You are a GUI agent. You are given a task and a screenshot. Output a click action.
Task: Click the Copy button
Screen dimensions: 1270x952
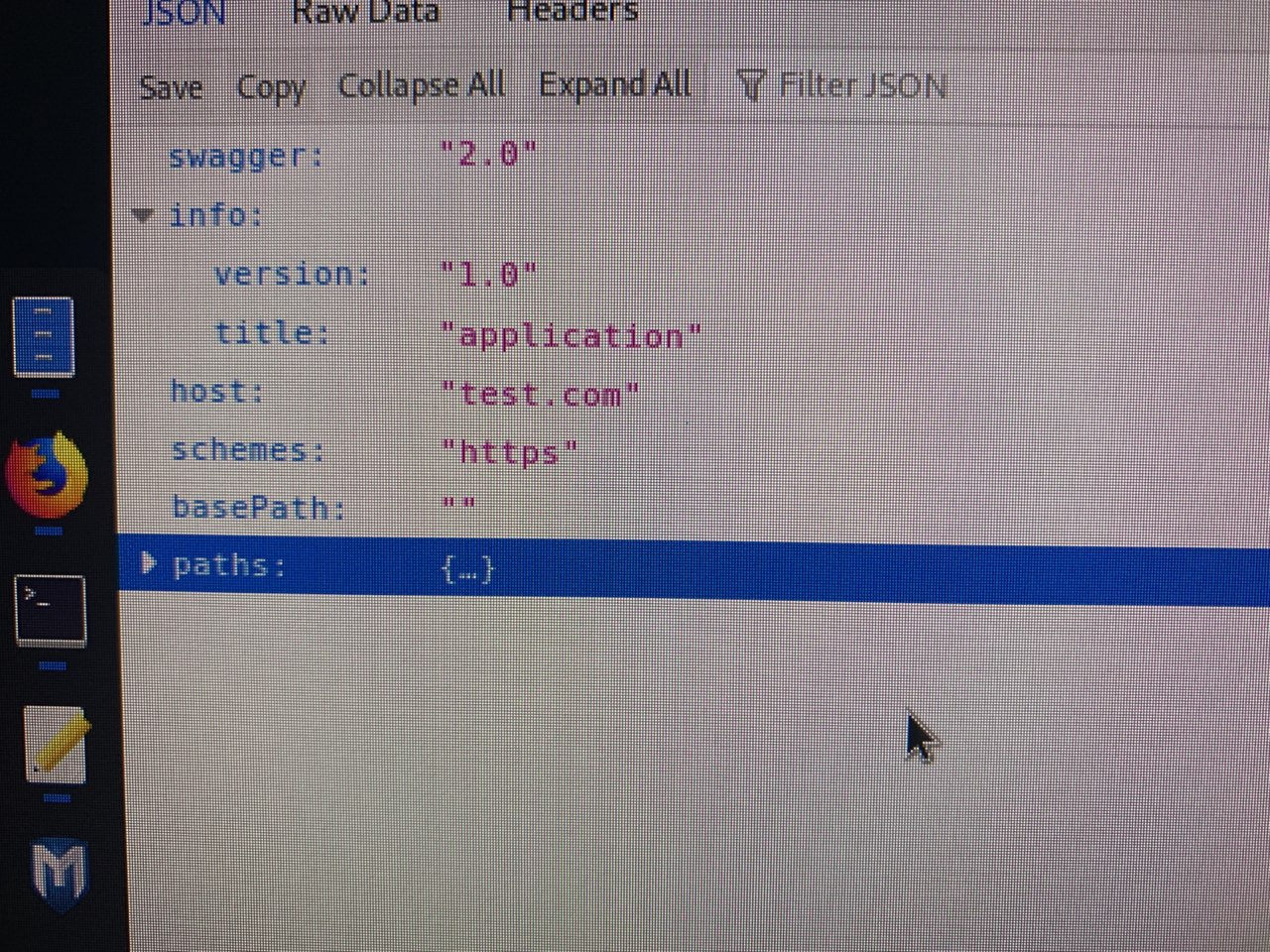[271, 89]
